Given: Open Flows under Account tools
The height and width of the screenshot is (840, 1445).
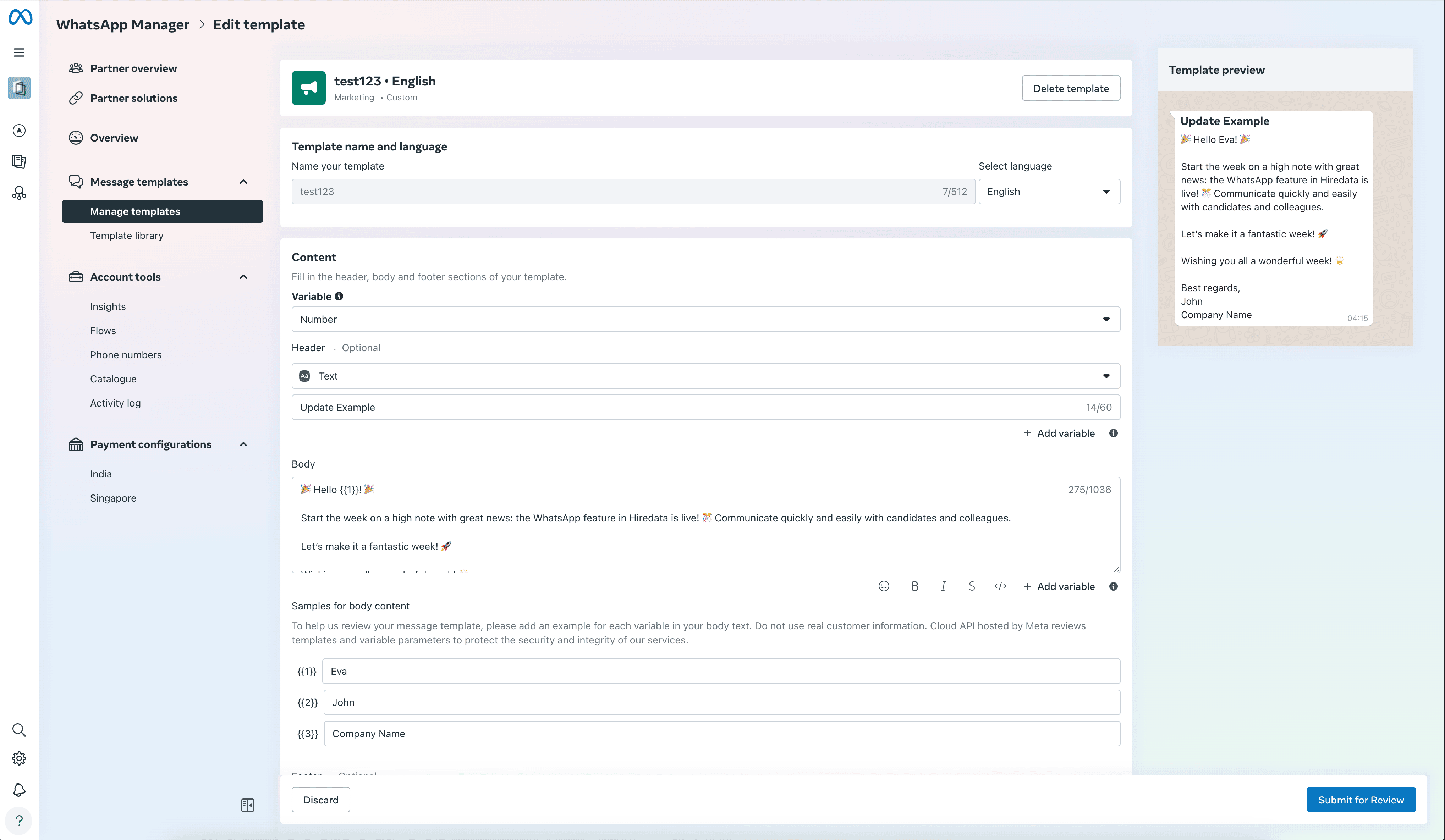Looking at the screenshot, I should coord(103,330).
